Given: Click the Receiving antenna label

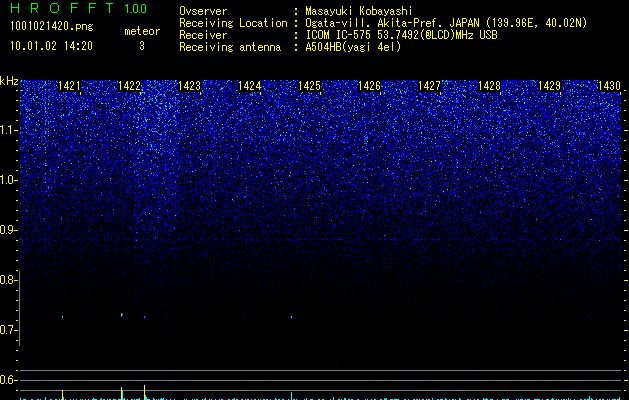Looking at the screenshot, I should coord(230,47).
